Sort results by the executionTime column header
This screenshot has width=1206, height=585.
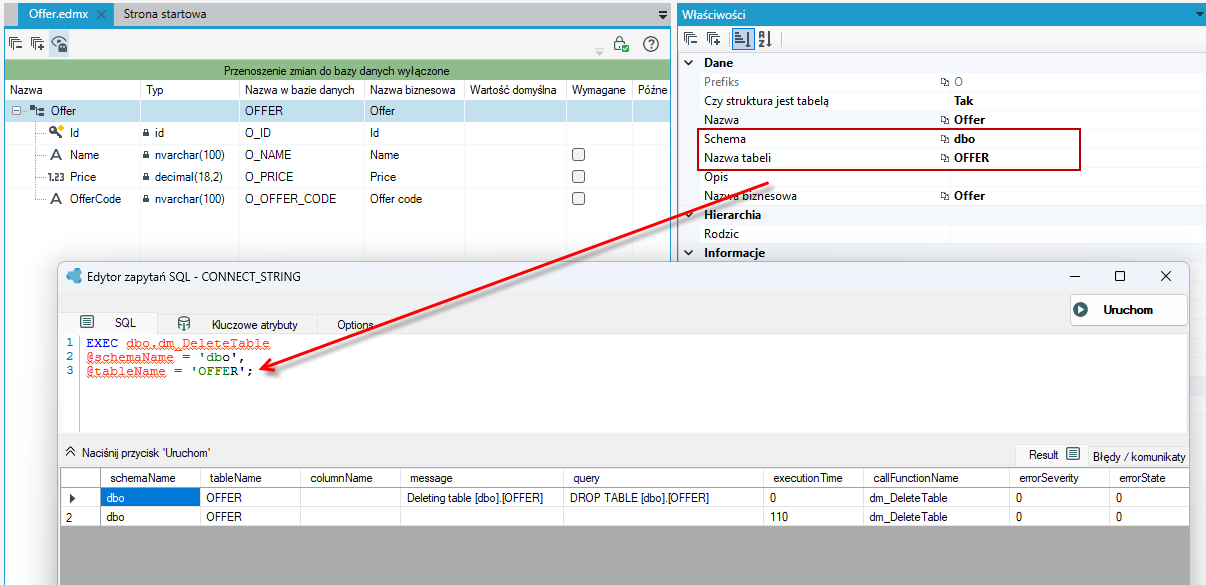point(813,478)
